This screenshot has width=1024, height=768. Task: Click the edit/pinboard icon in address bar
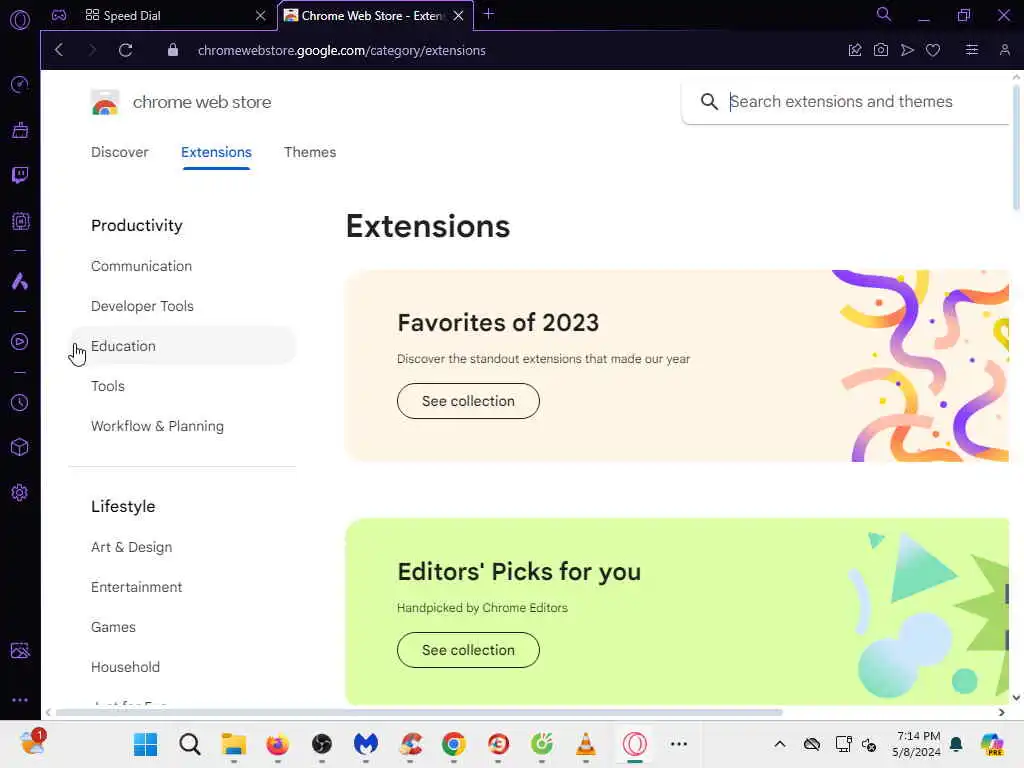click(855, 50)
